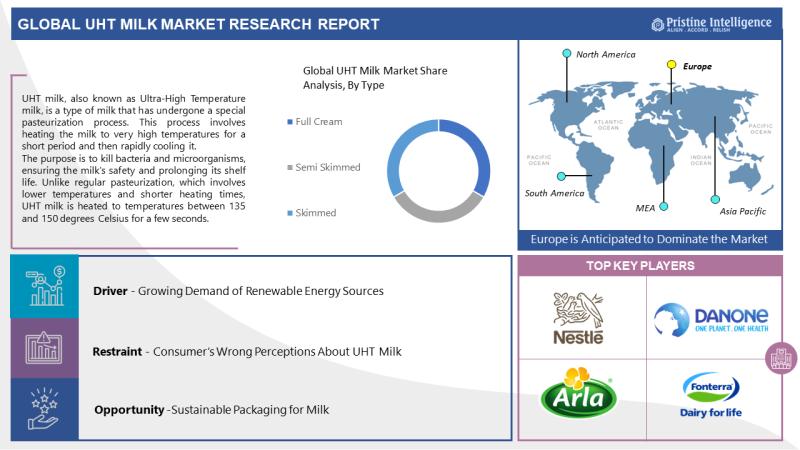The width and height of the screenshot is (800, 450).
Task: Click the Opportunity hand-with-stars icon
Action: tap(44, 409)
